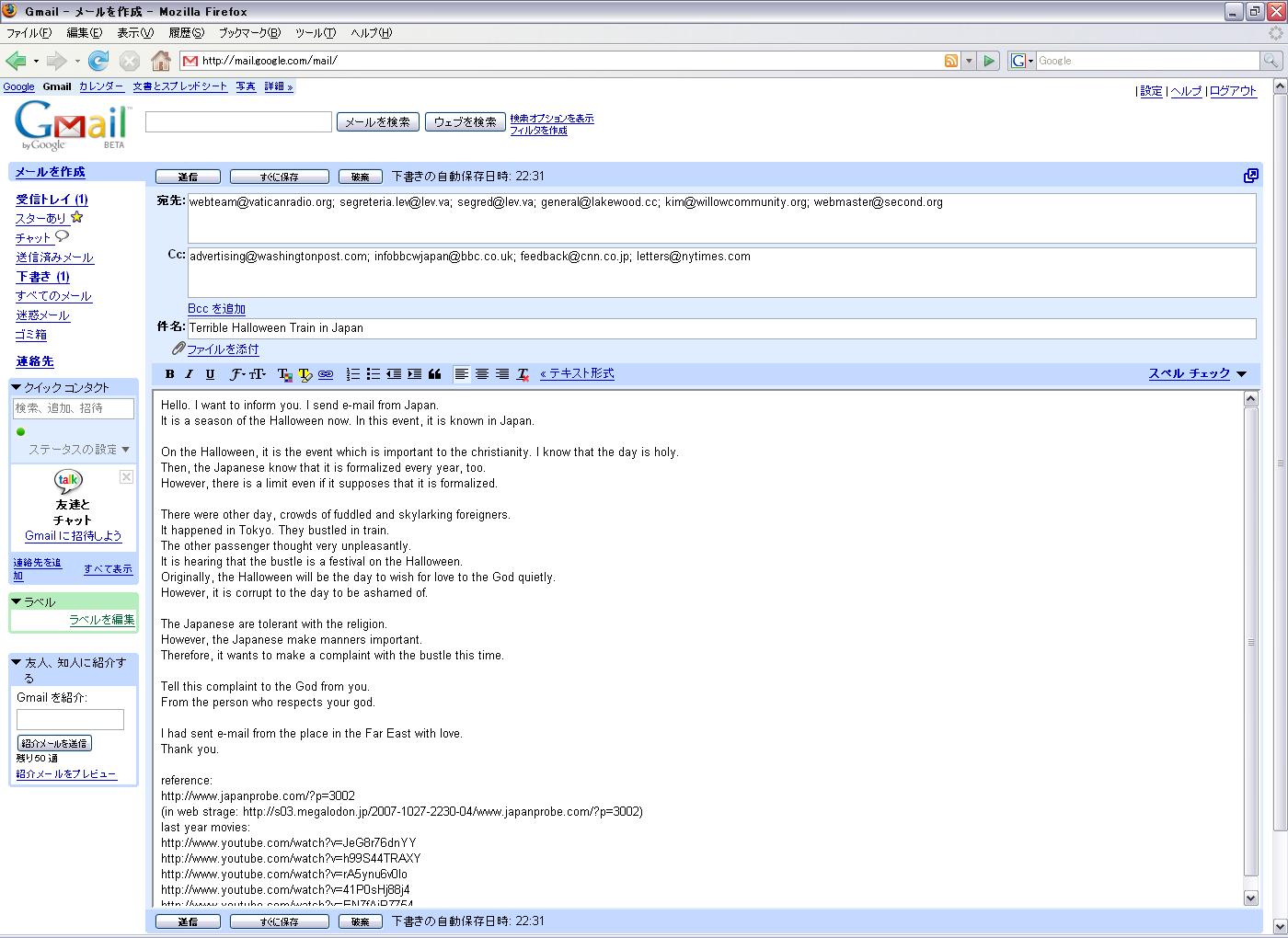Apply italic formatting in compose toolbar
Image resolution: width=1288 pixels, height=938 pixels.
point(190,374)
